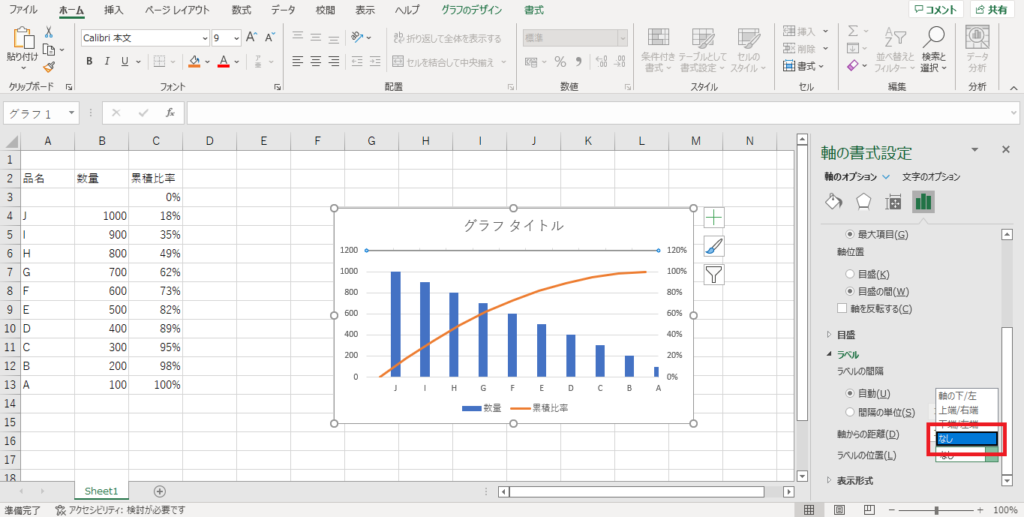Image resolution: width=1024 pixels, height=517 pixels.
Task: Open the ファイル tab
Action: point(23,10)
